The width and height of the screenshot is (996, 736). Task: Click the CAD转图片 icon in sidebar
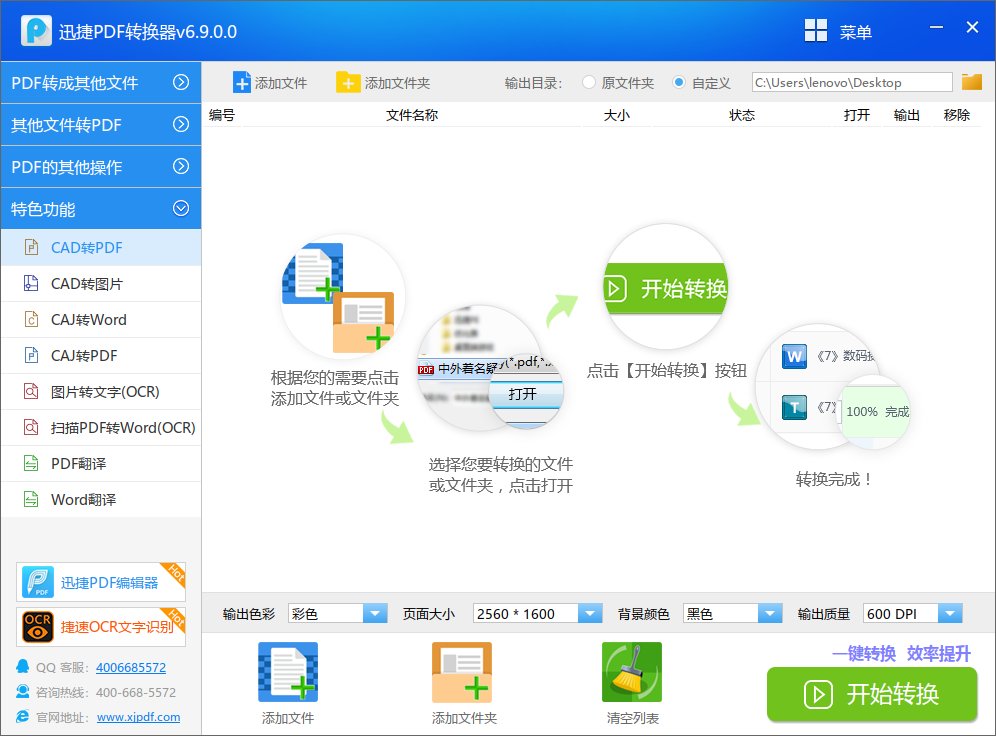click(31, 283)
